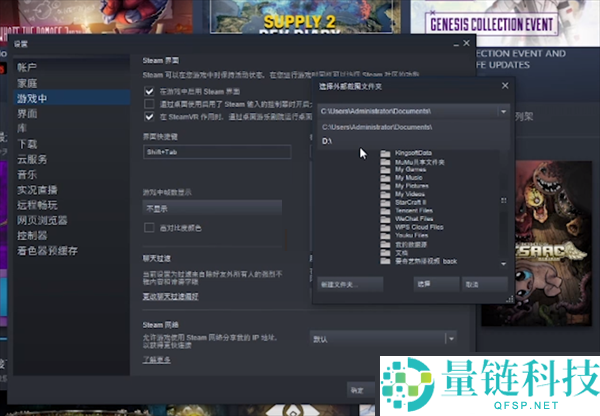Toggle the SteamVR desktop theater checkbox
This screenshot has width=600, height=416.
(x=149, y=116)
